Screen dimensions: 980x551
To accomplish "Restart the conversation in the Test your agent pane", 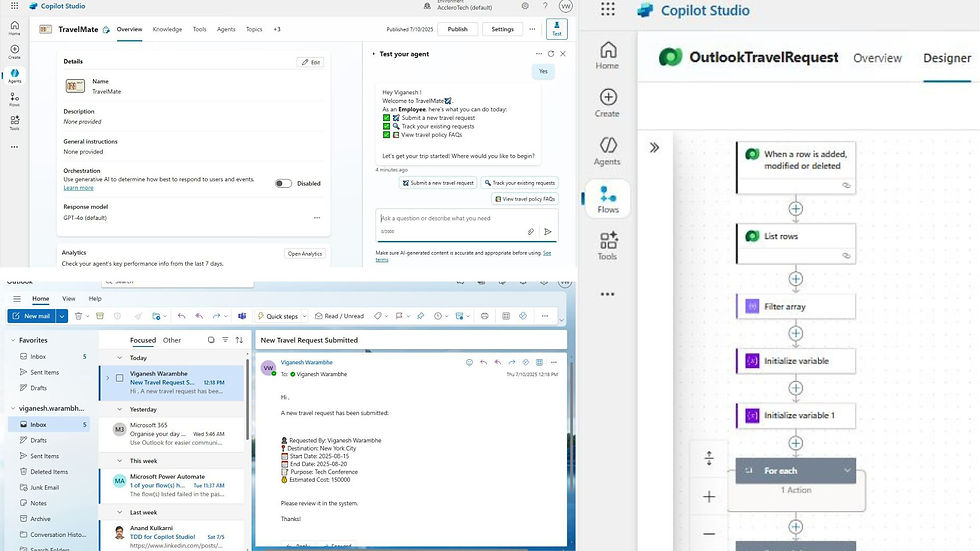I will pos(551,54).
